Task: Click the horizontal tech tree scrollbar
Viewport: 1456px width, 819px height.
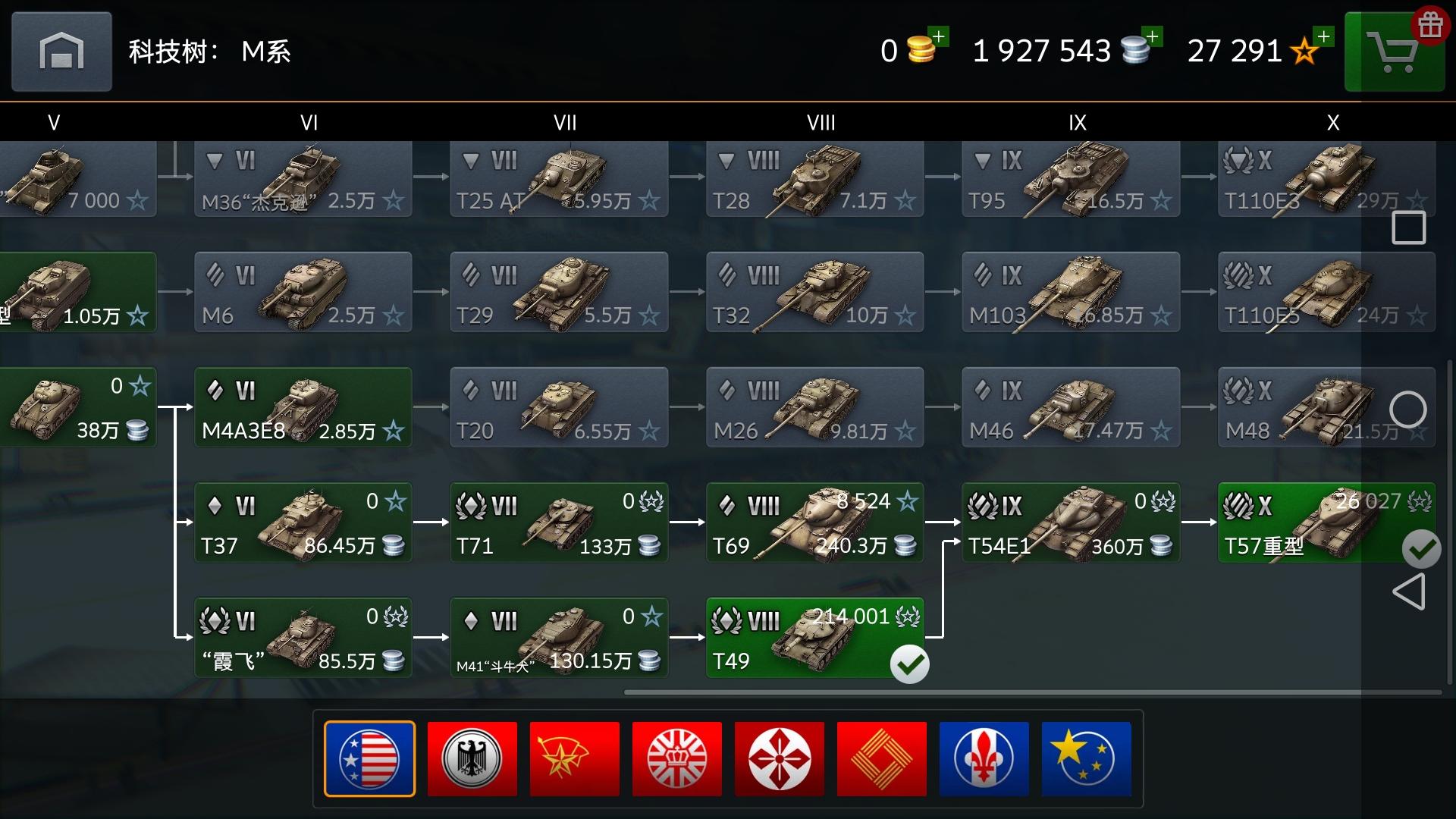Action: tap(1032, 692)
